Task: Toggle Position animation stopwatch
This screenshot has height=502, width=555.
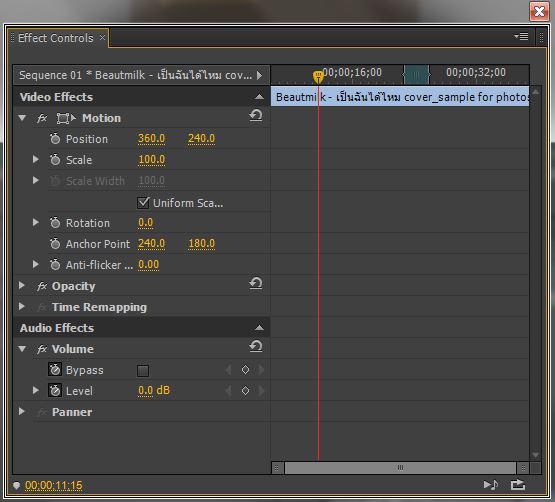Action: (x=55, y=139)
